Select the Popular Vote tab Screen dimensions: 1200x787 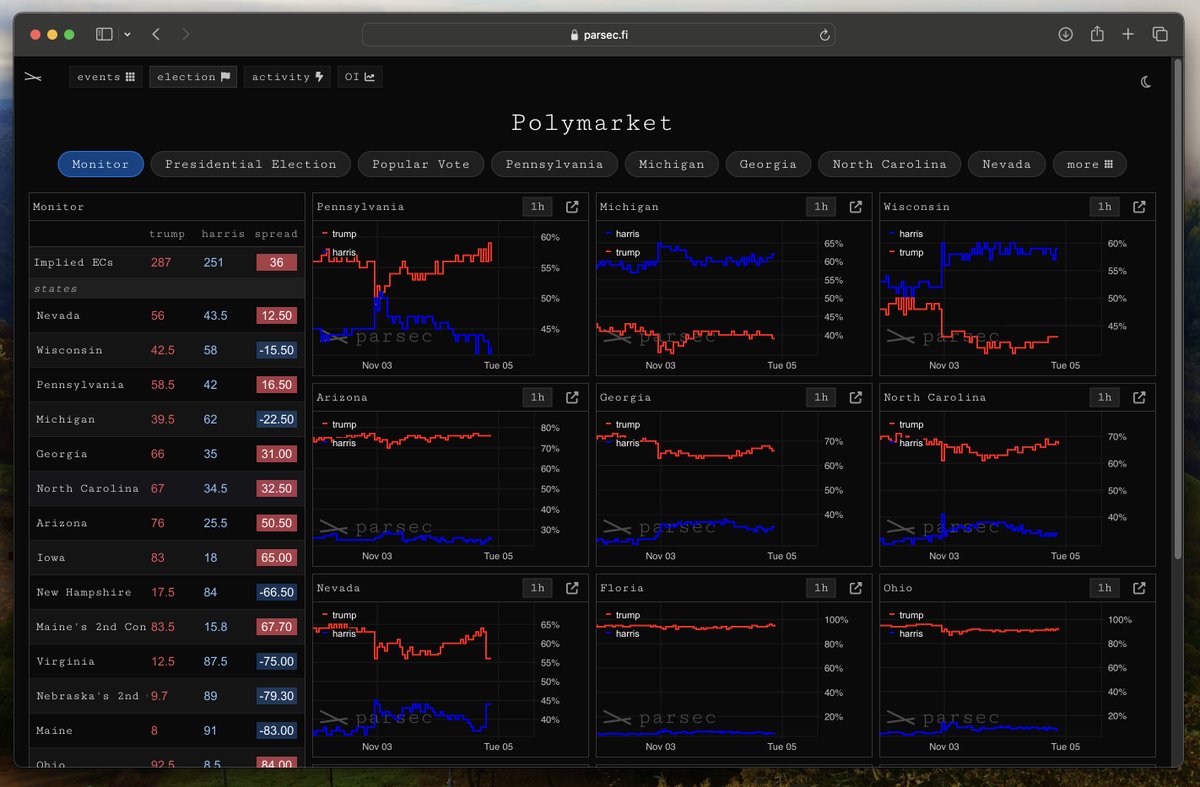click(x=421, y=164)
